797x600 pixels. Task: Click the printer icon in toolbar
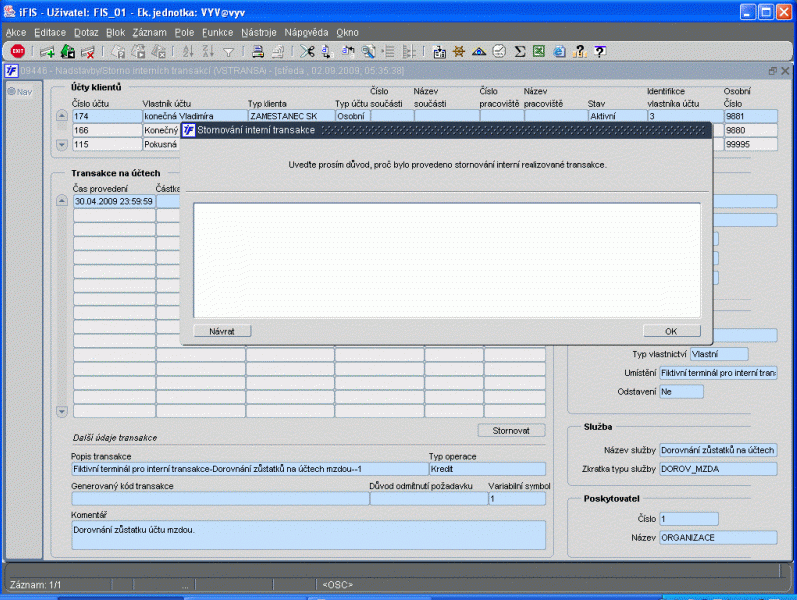coord(257,51)
